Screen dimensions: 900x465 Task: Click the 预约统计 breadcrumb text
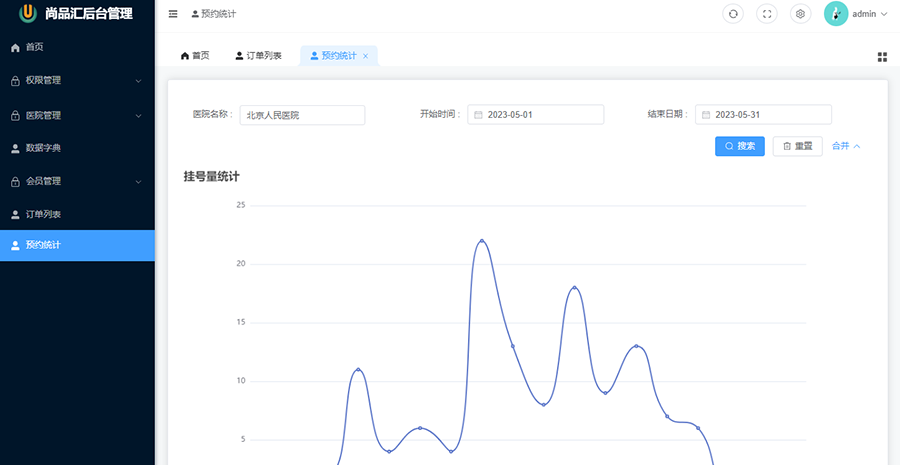click(x=218, y=14)
